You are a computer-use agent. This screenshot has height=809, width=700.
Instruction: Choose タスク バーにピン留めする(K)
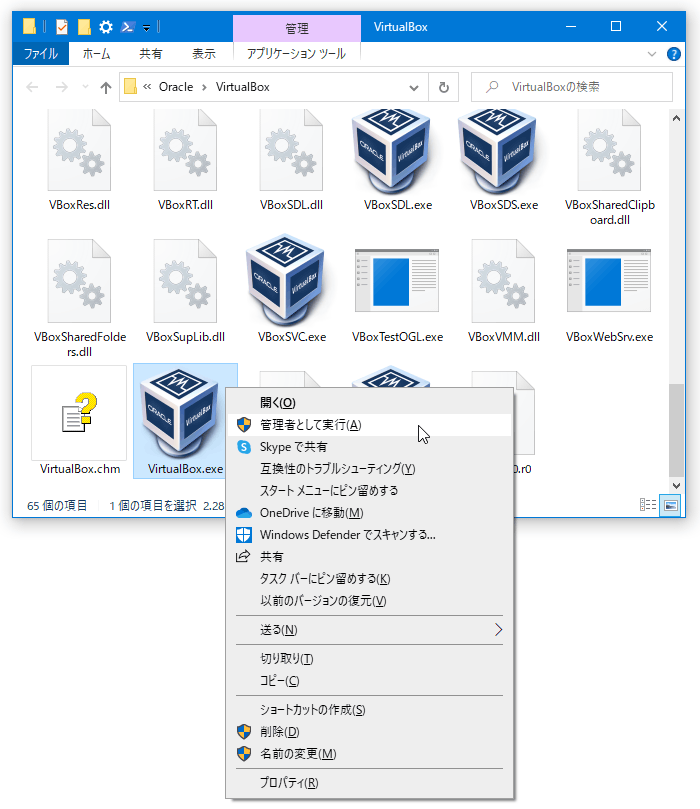(x=369, y=579)
